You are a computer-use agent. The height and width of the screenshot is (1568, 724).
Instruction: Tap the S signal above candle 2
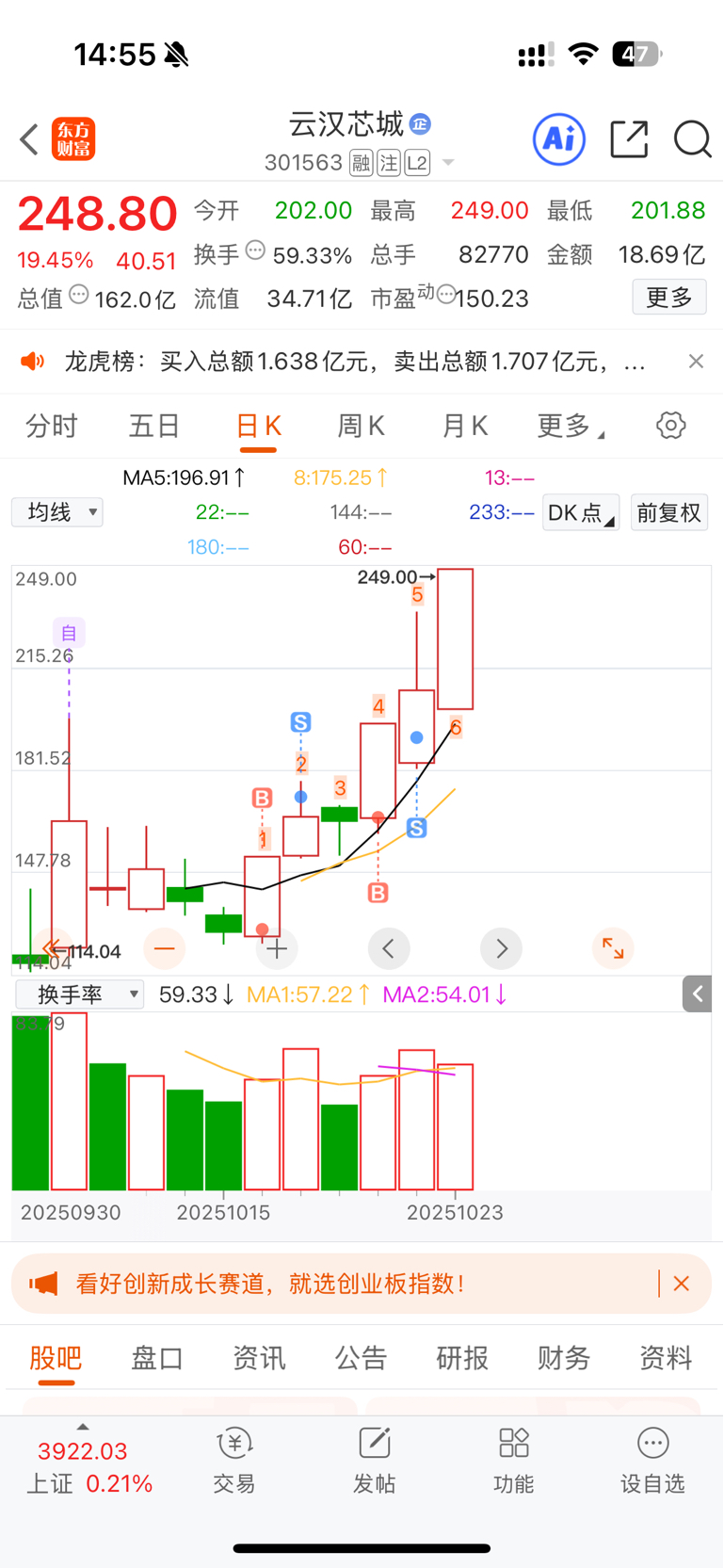tap(300, 722)
